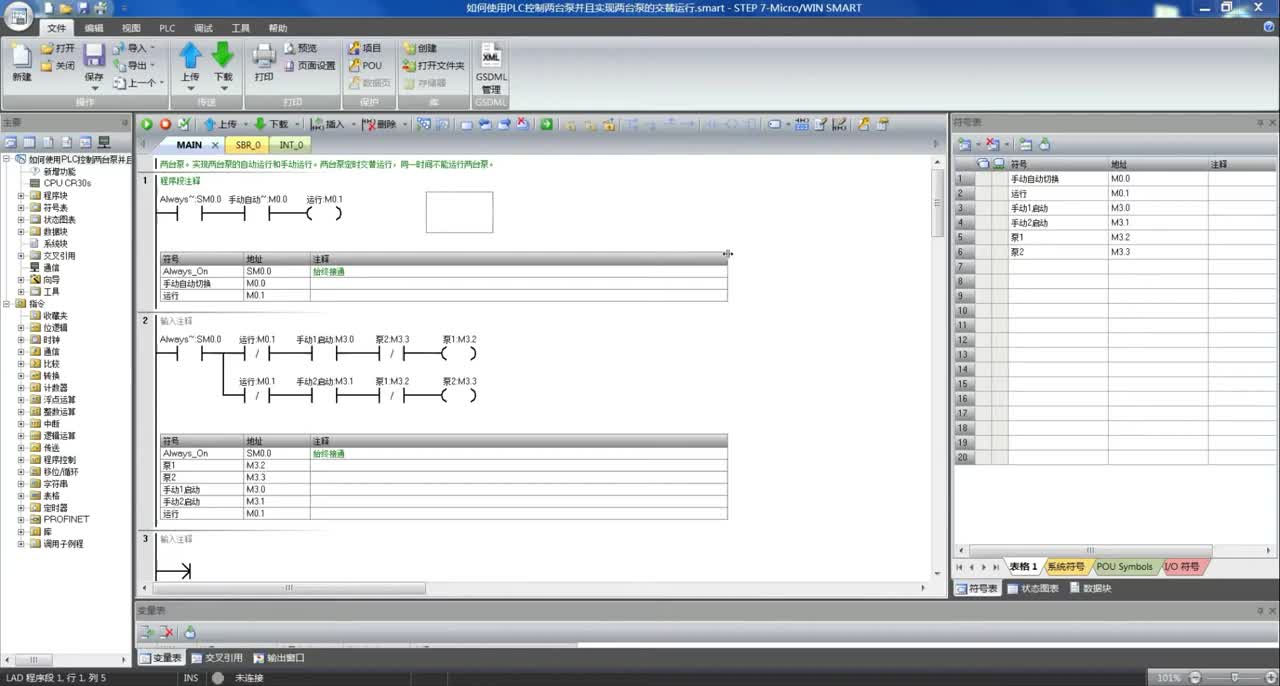Image resolution: width=1280 pixels, height=686 pixels.
Task: Open 项目 project protection
Action: 365,48
